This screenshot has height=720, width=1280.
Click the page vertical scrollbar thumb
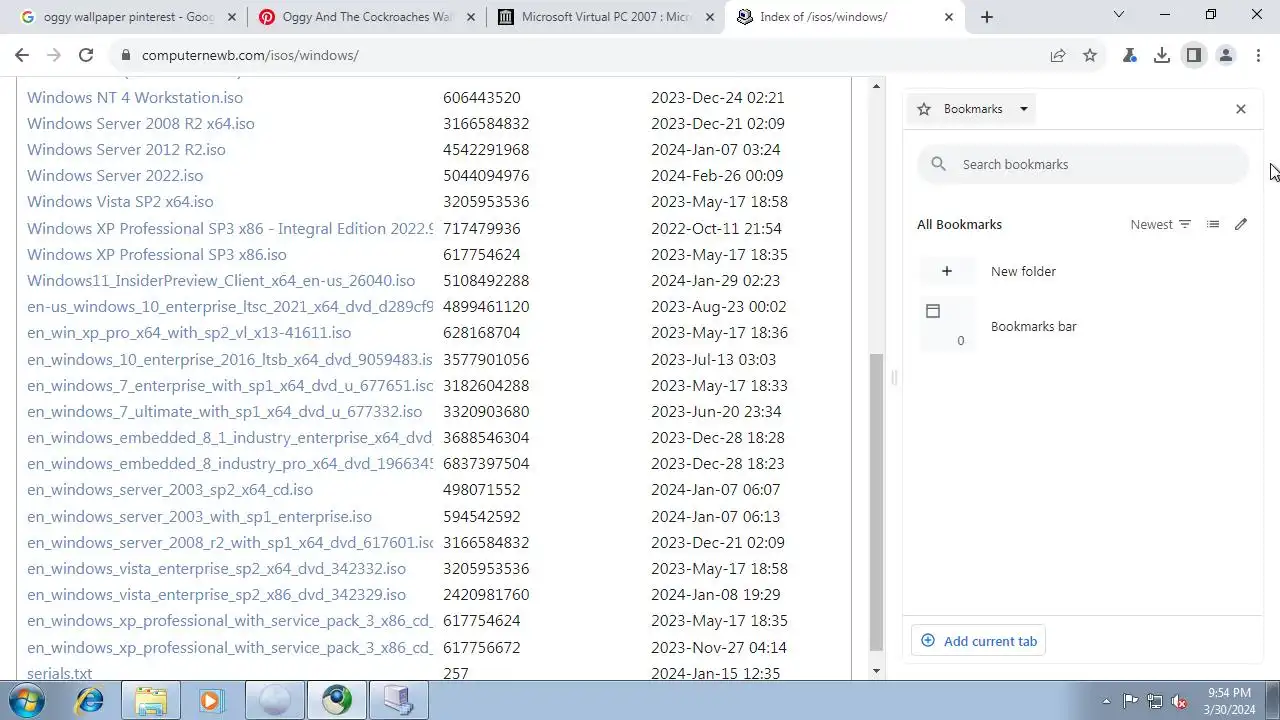877,501
